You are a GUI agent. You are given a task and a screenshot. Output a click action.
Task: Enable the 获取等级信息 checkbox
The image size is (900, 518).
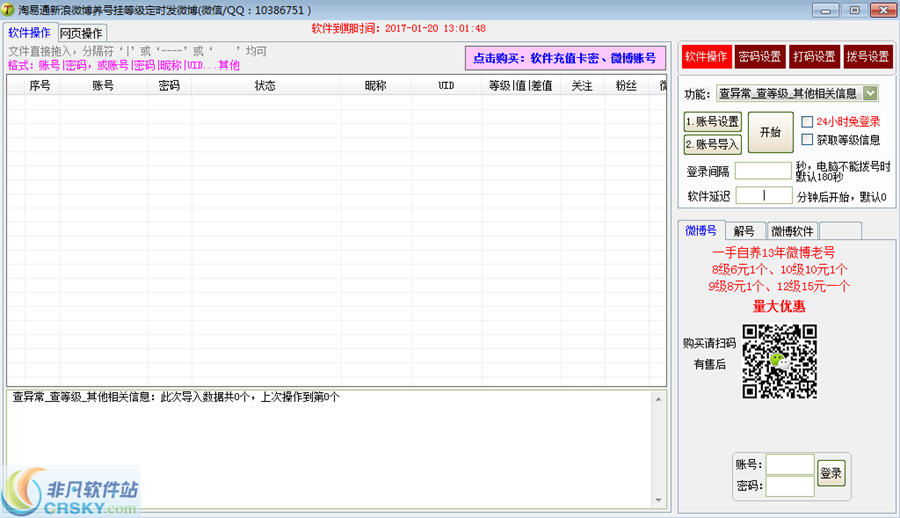coord(807,140)
